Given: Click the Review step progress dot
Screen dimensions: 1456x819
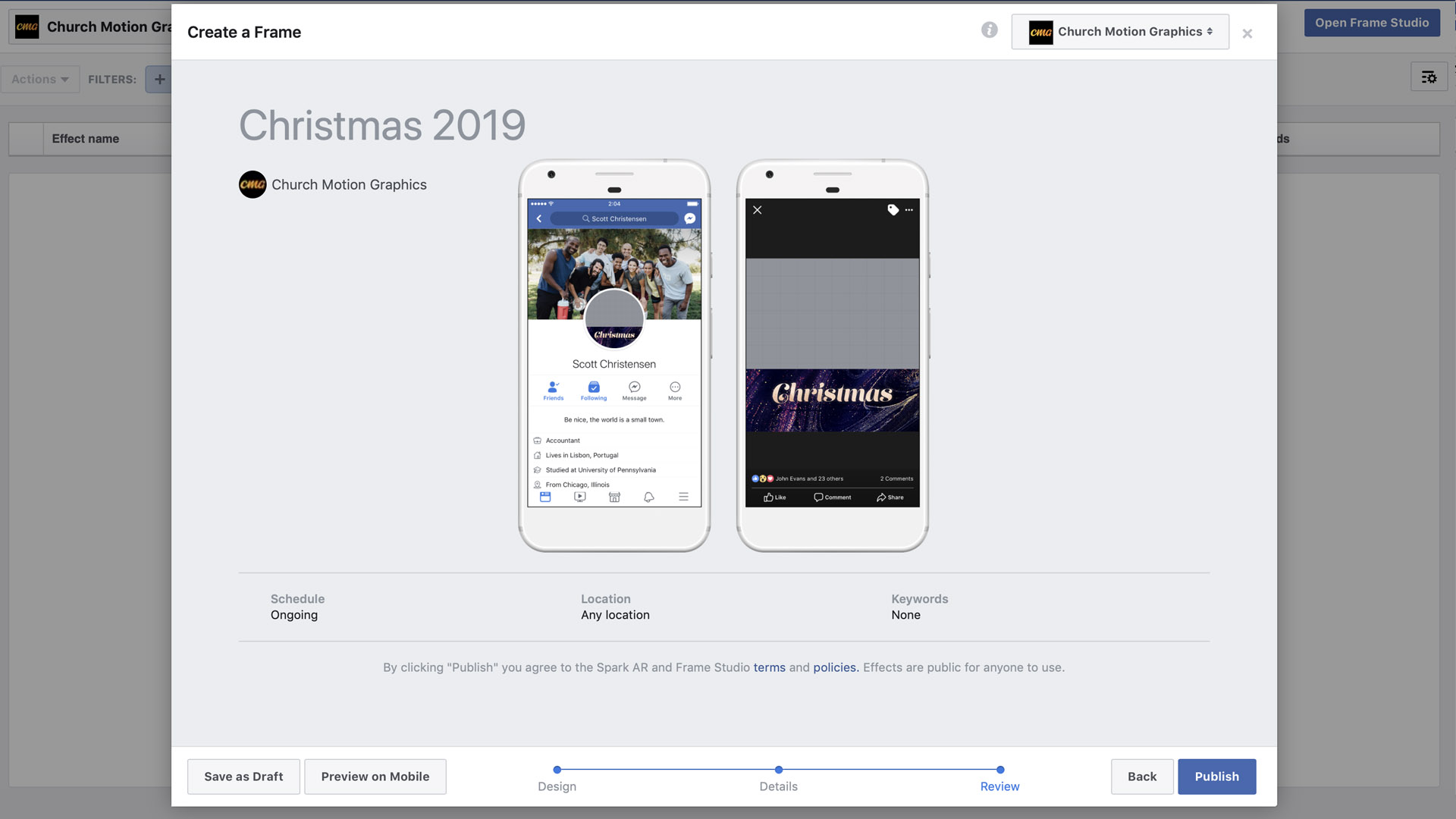Looking at the screenshot, I should coord(999,770).
